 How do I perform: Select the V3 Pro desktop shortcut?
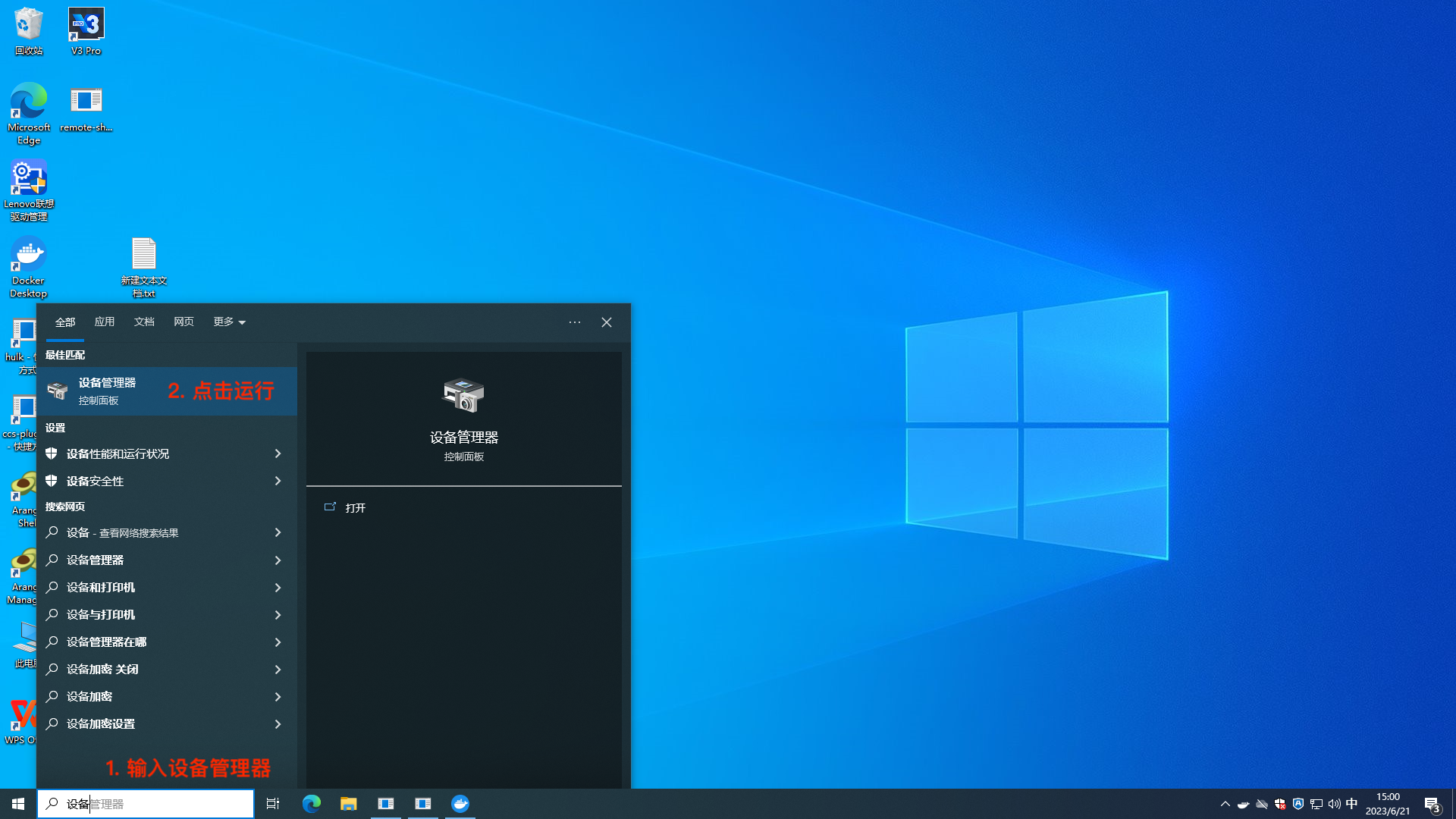(86, 31)
